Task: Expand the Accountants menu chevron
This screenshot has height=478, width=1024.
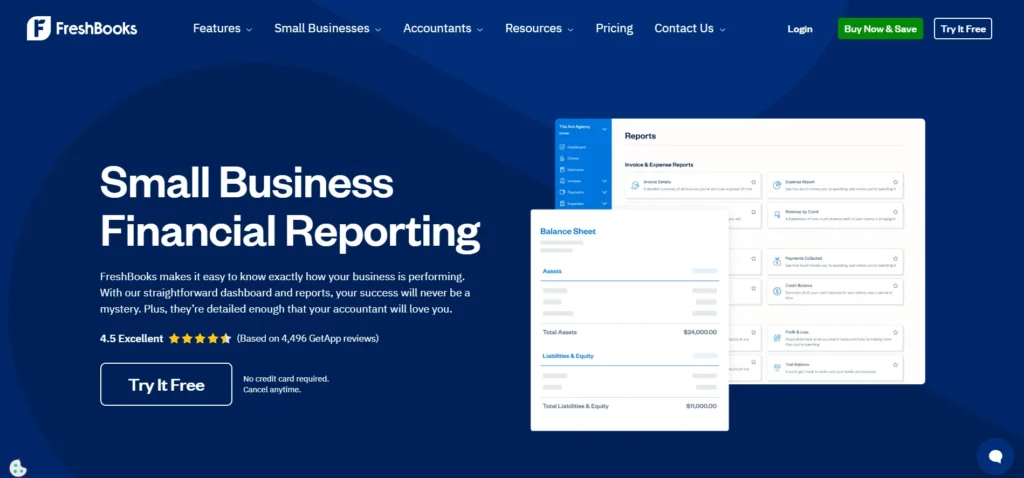Action: pyautogui.click(x=480, y=30)
